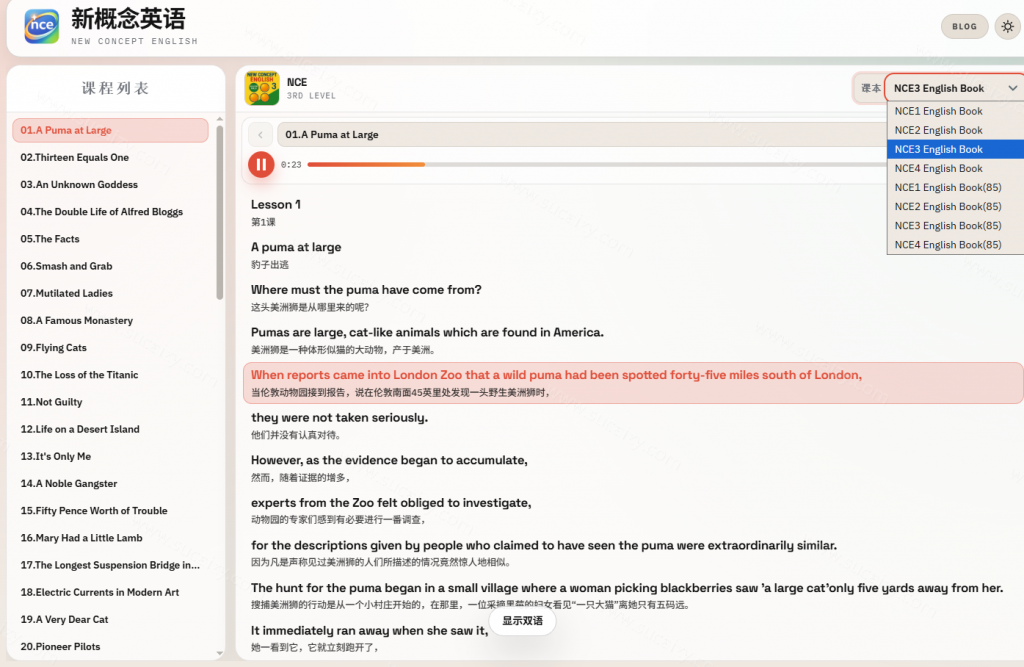The image size is (1024, 667).
Task: Open lesson 11.Not Guilty
Action: point(110,402)
